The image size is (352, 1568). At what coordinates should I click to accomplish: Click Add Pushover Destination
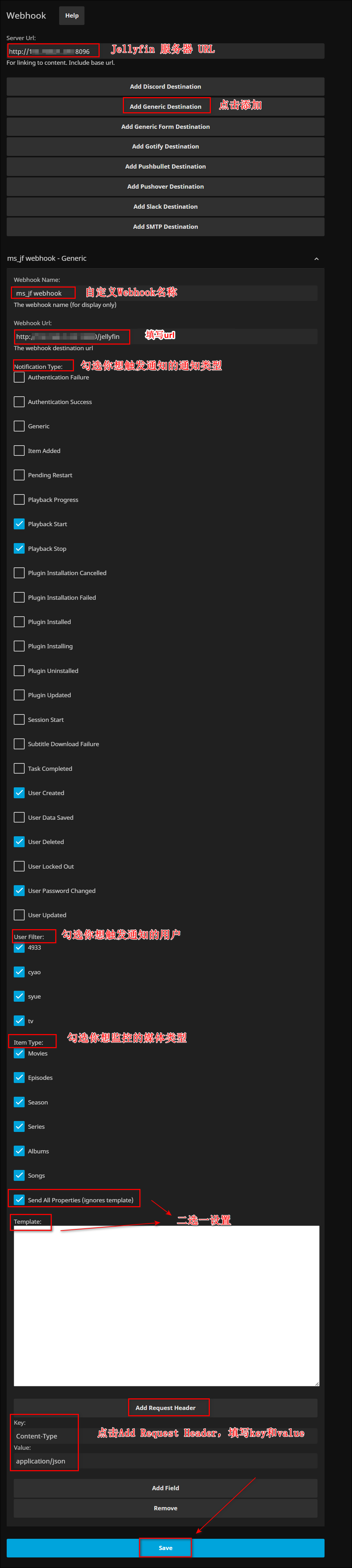[x=165, y=186]
